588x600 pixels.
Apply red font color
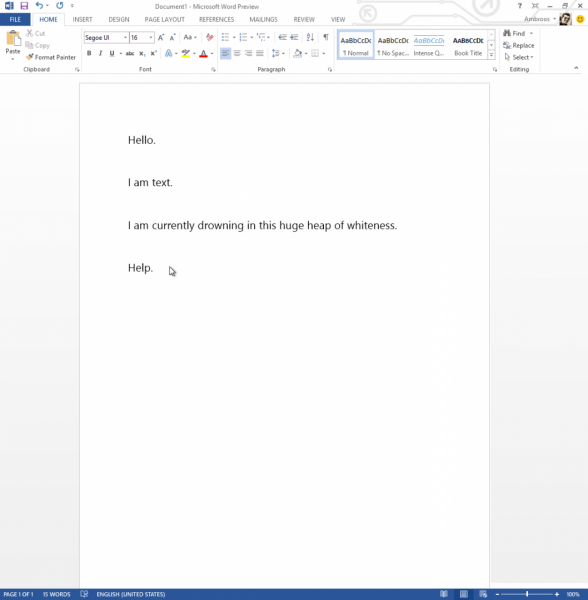pyautogui.click(x=204, y=54)
